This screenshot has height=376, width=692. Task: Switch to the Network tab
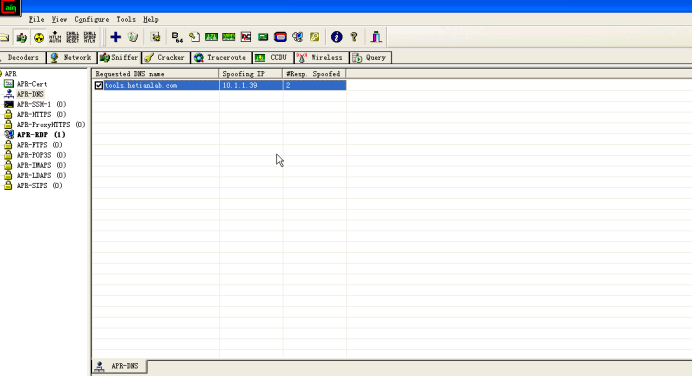[71, 57]
